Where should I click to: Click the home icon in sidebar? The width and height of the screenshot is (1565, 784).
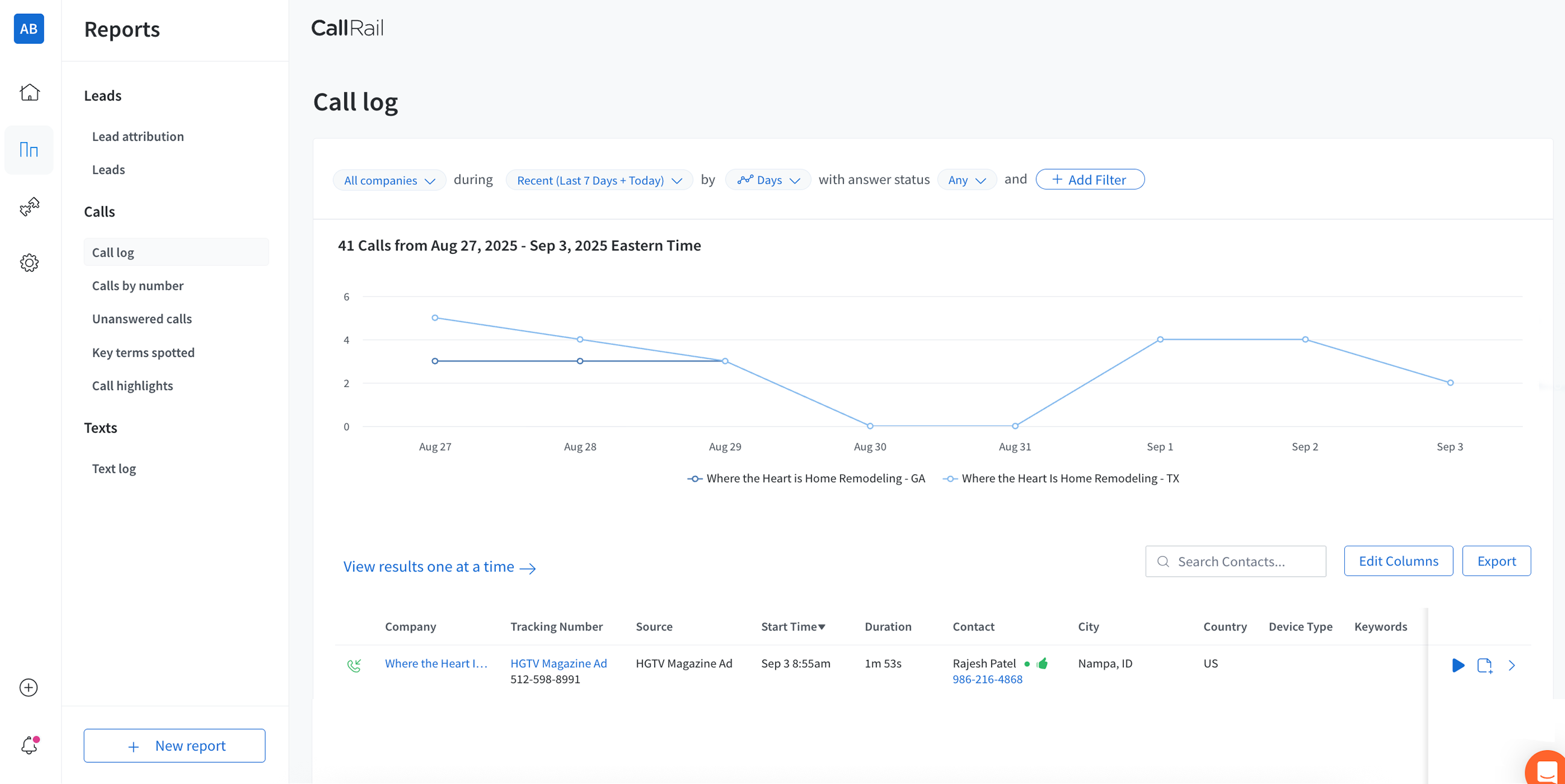coord(29,93)
